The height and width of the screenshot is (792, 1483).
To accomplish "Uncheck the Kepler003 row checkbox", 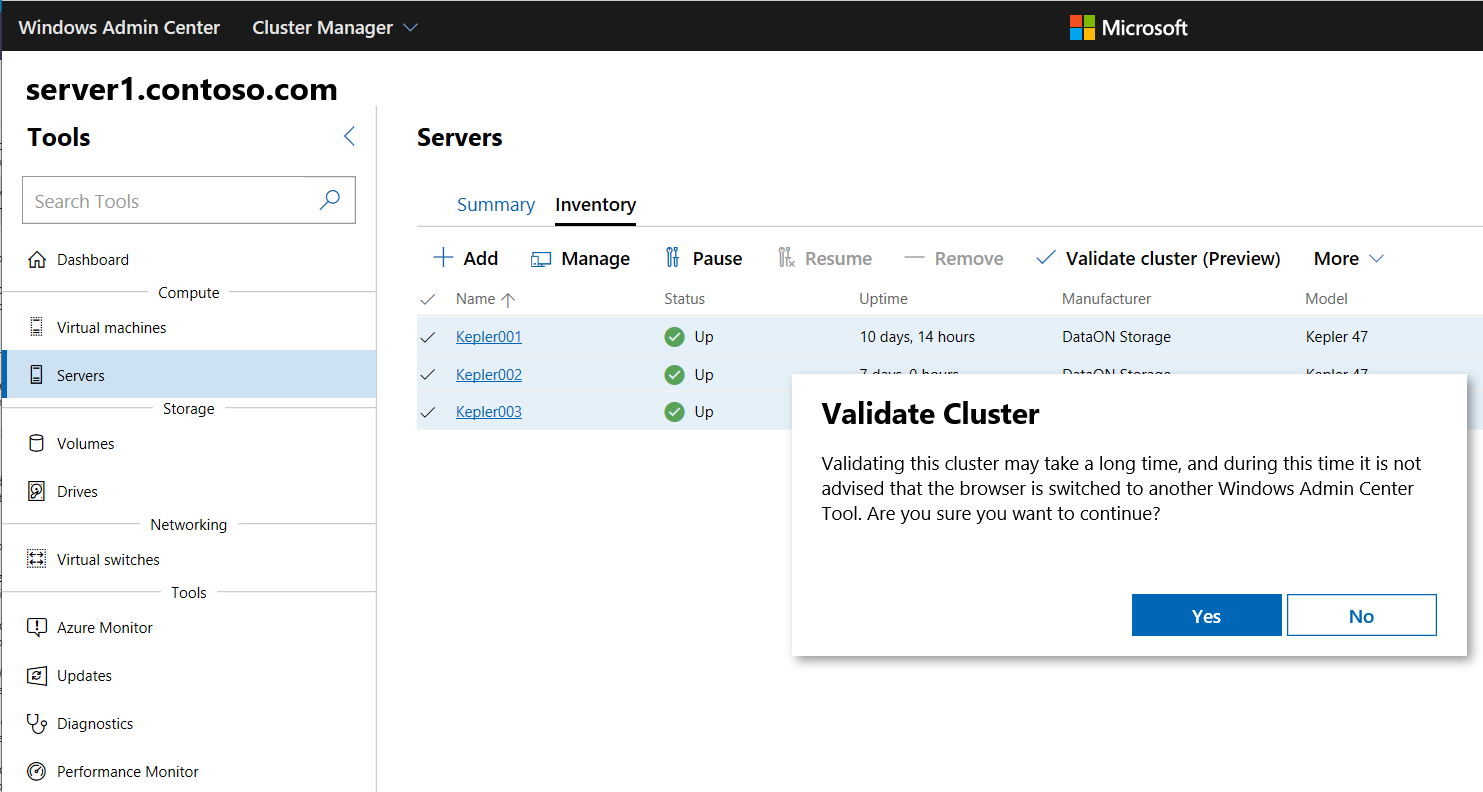I will tap(428, 411).
